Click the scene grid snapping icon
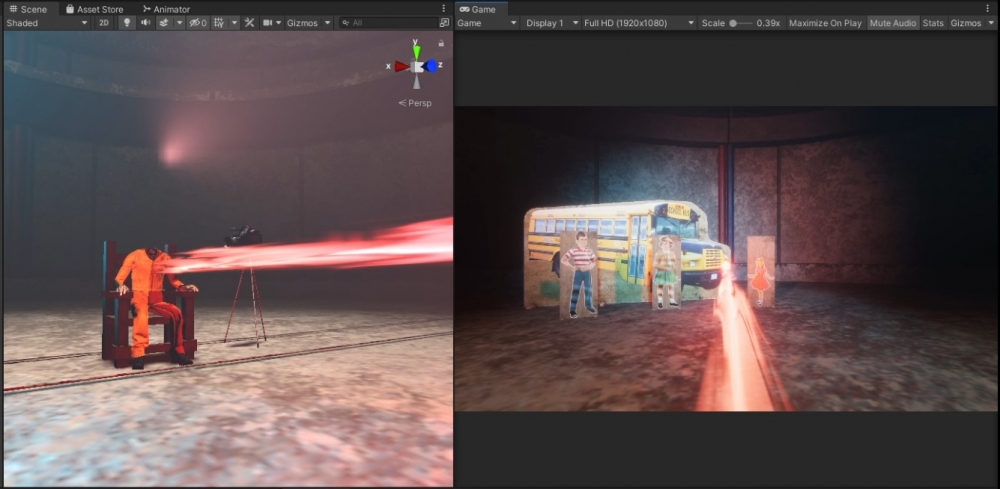The height and width of the screenshot is (489, 1000). (x=219, y=23)
